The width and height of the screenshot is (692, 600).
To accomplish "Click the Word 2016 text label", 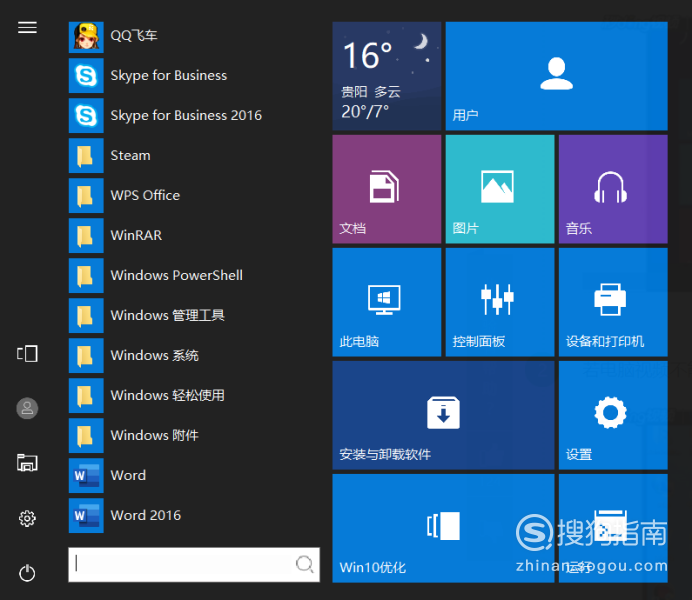I will click(146, 515).
